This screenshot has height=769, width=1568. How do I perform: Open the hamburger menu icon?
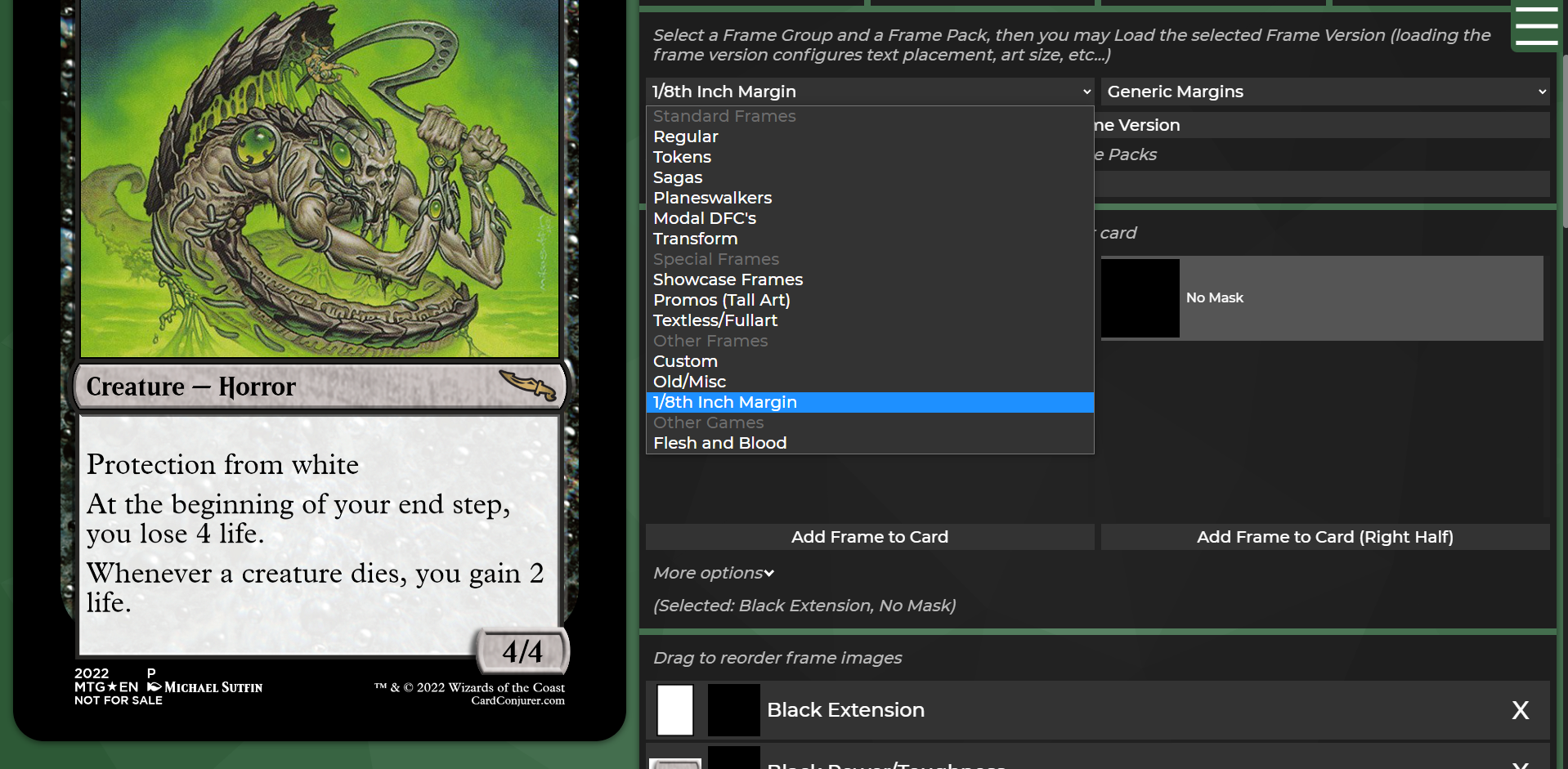tap(1536, 25)
